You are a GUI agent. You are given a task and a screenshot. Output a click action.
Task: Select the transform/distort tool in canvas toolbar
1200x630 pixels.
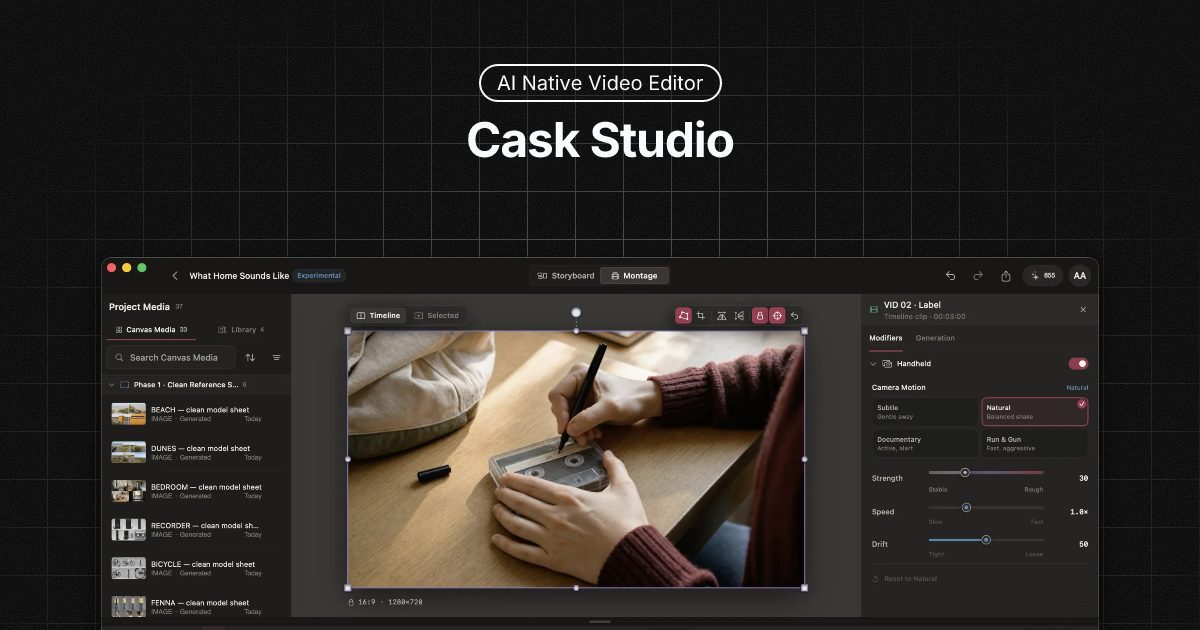[x=683, y=315]
